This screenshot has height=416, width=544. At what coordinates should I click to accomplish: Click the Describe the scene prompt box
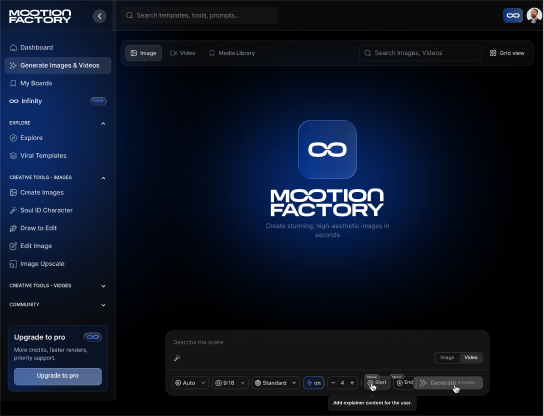coord(327,342)
